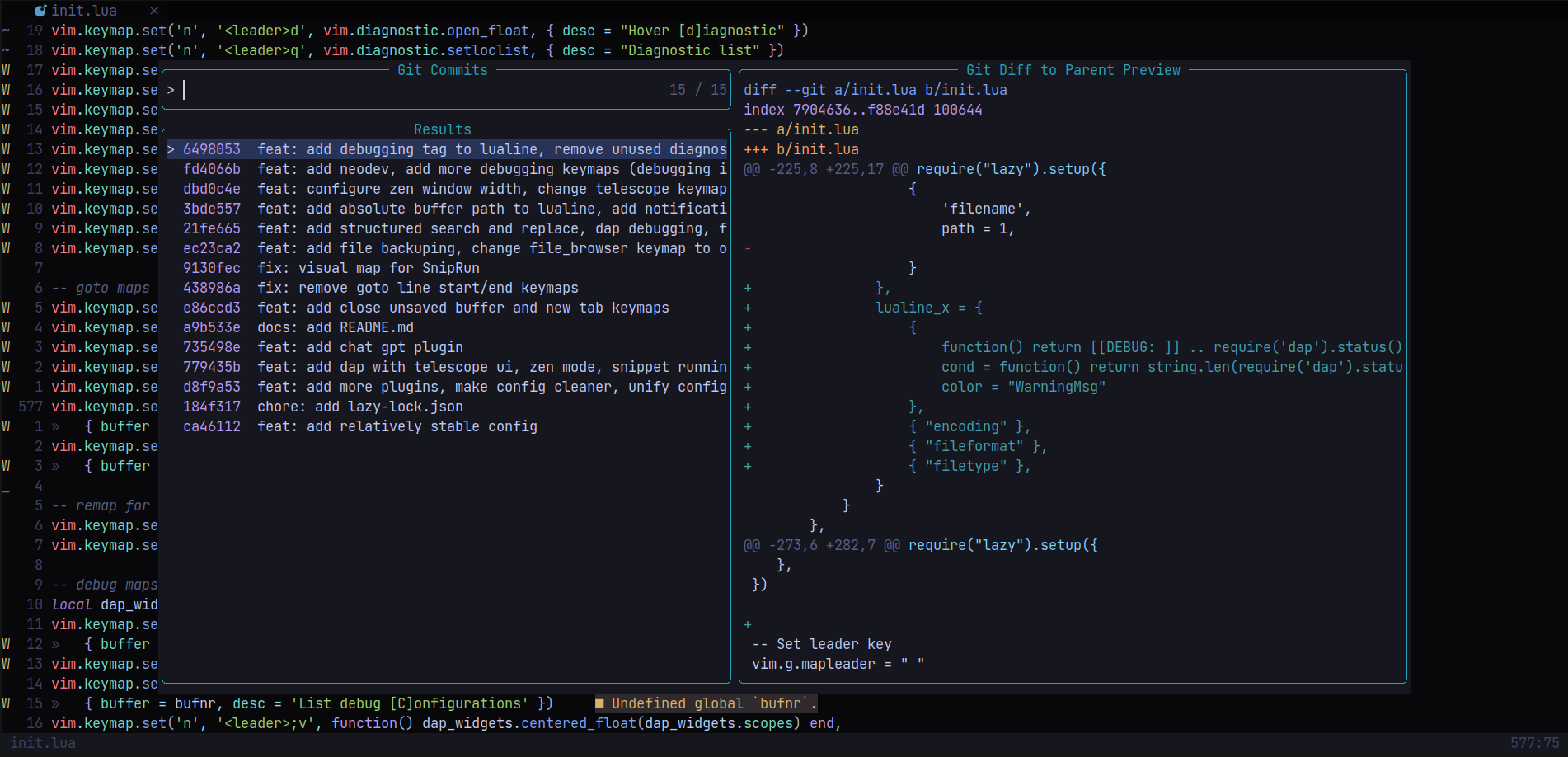Image resolution: width=1568 pixels, height=757 pixels.
Task: Click the { "filetype" } added line
Action: coord(970,466)
